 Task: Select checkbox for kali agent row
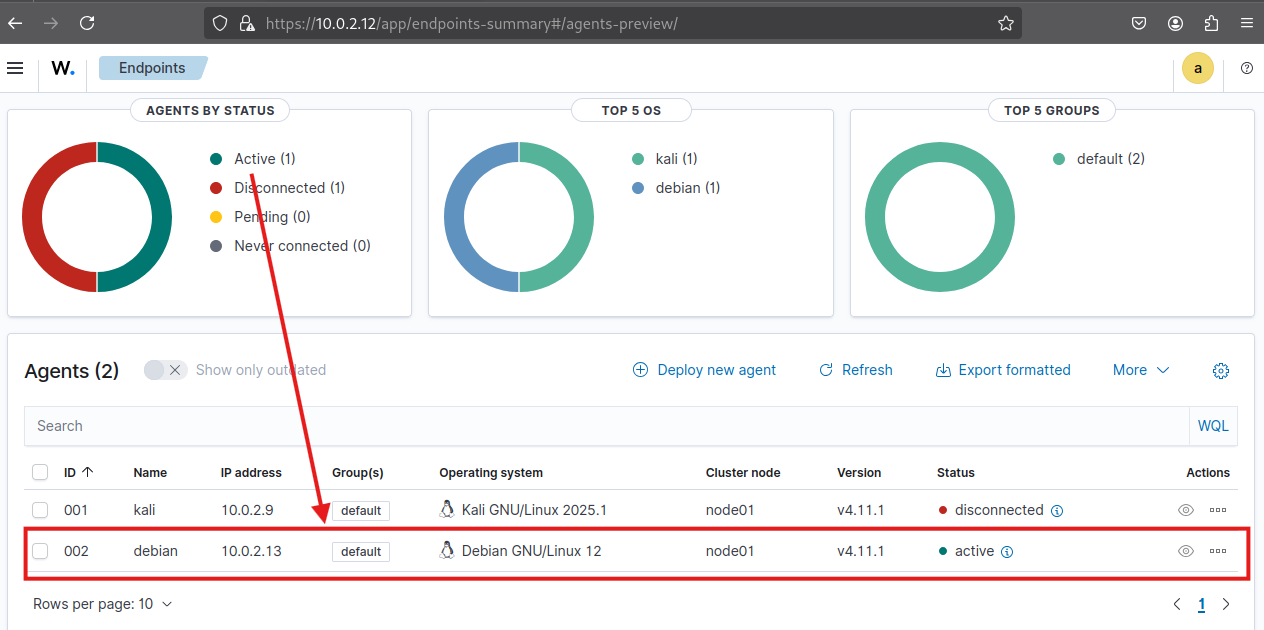click(40, 510)
